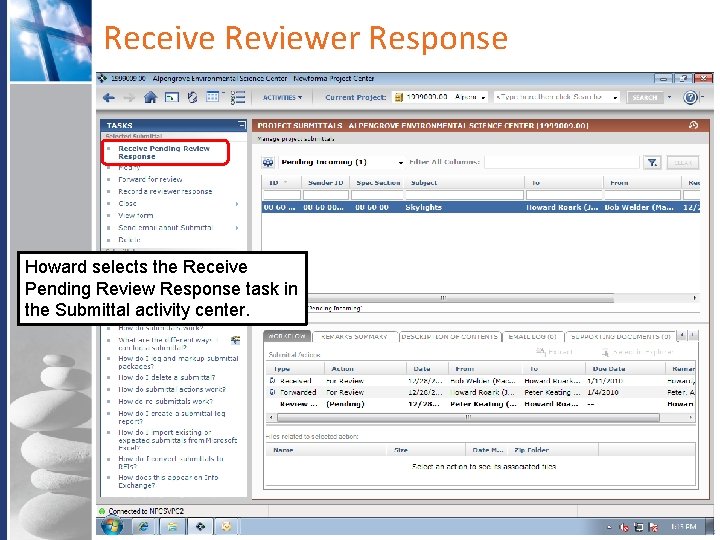
Task: Go to the Home icon
Action: 150,97
